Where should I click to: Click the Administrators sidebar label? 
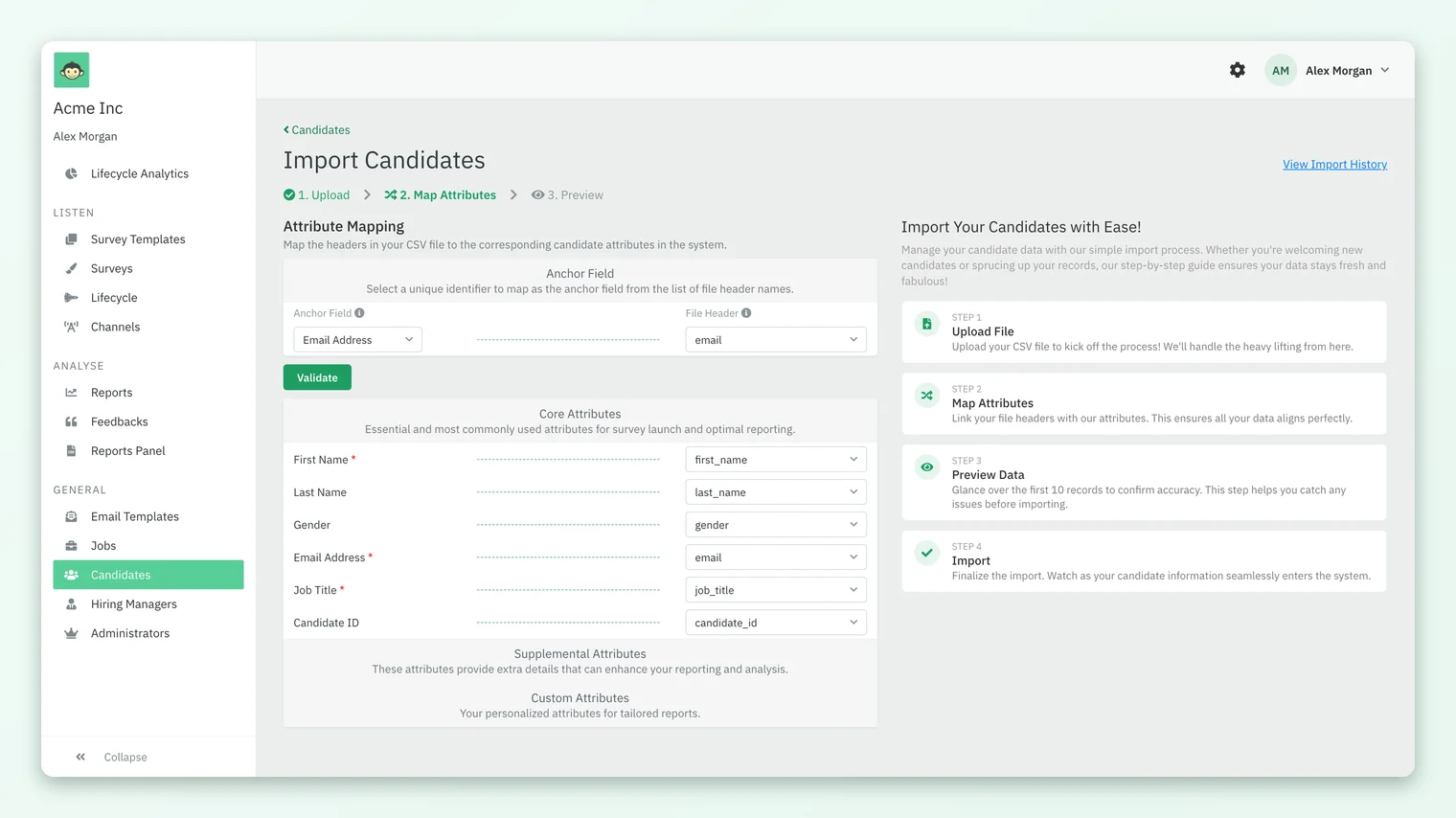[x=130, y=633]
